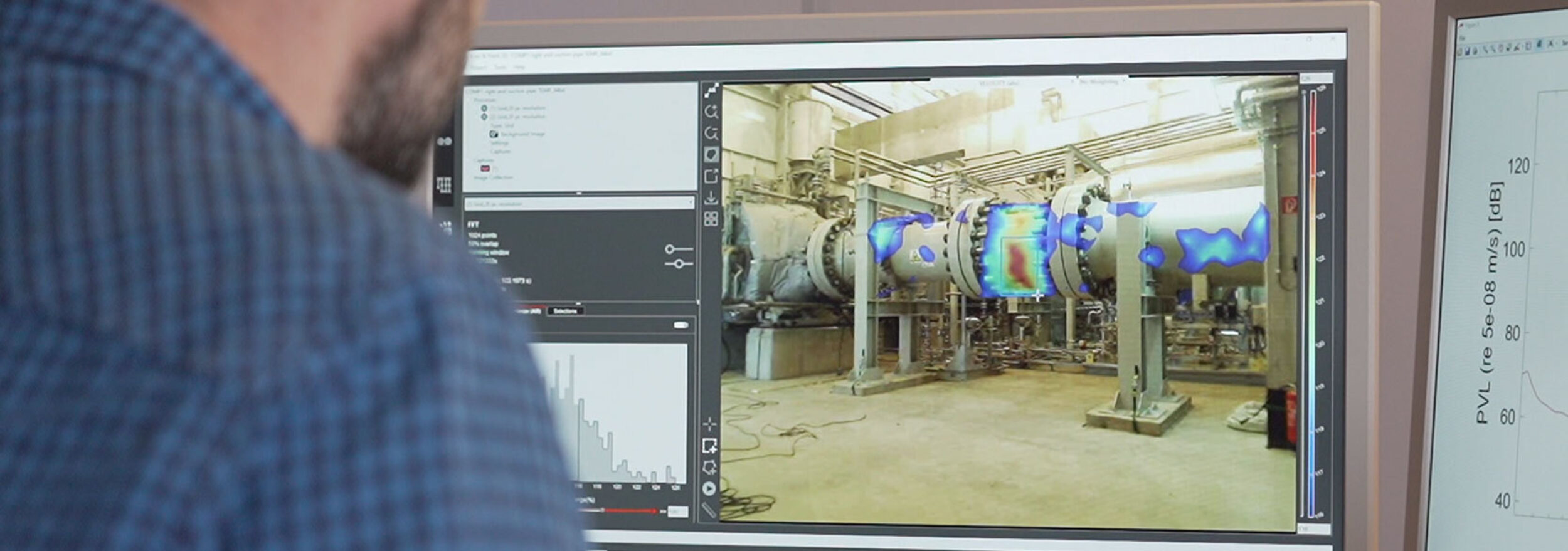Open the Help menu
The width and height of the screenshot is (1568, 551).
[519, 67]
